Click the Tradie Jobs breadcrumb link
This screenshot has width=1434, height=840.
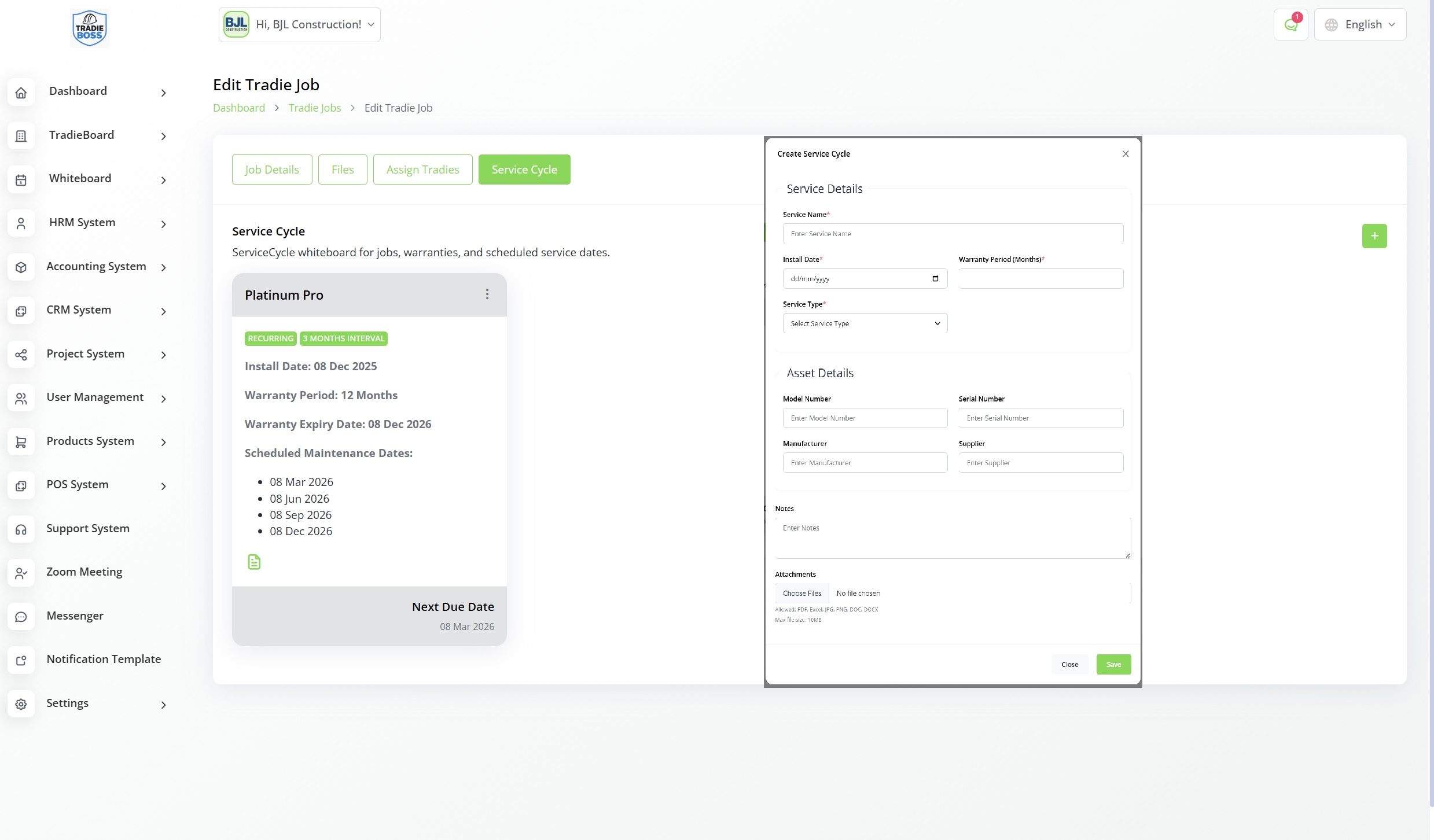click(315, 108)
